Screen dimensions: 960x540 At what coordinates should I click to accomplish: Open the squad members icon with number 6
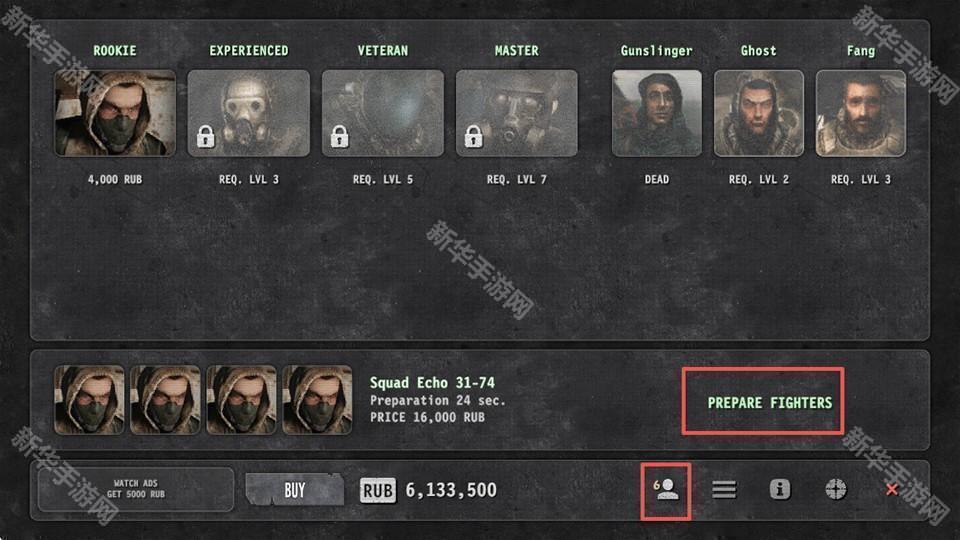pos(666,490)
